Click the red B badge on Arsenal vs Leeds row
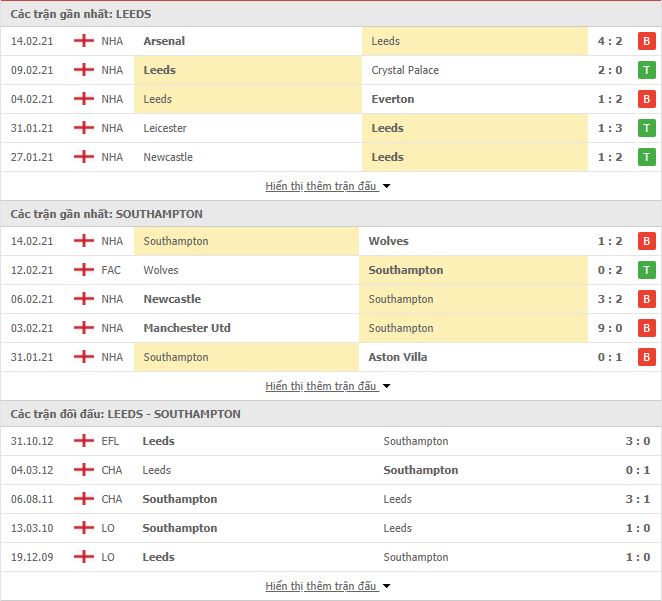Image resolution: width=662 pixels, height=601 pixels. [646, 41]
